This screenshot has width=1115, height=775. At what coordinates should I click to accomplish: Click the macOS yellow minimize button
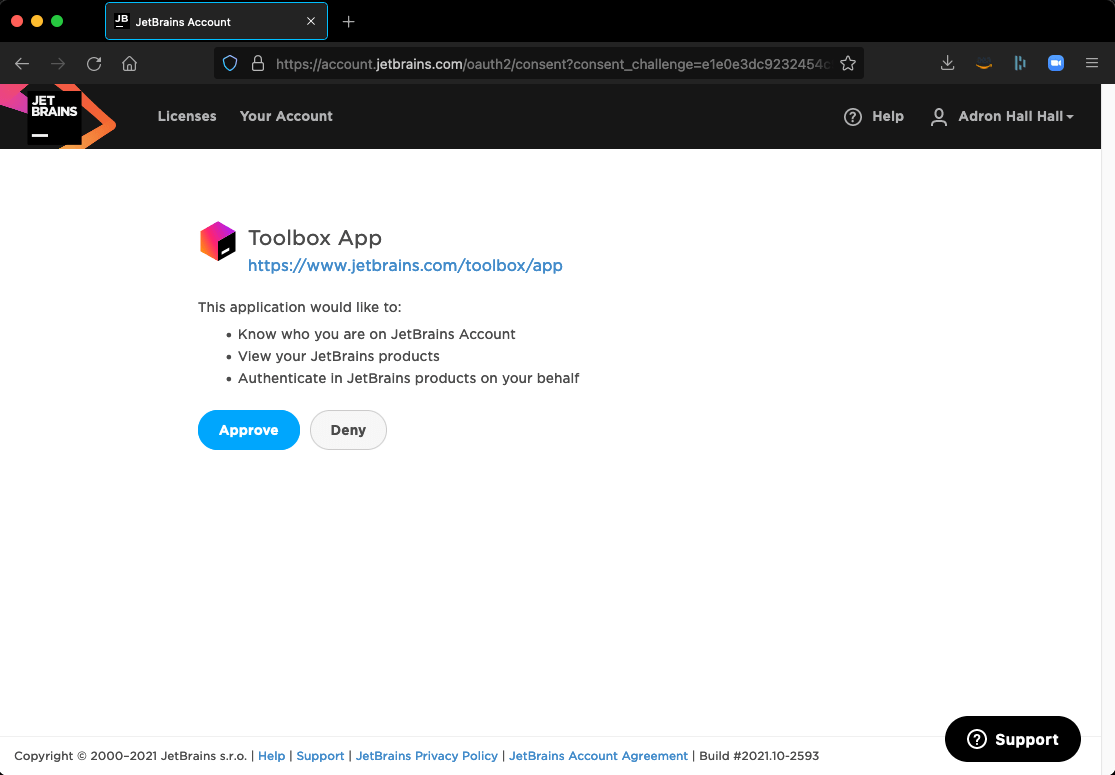[37, 21]
